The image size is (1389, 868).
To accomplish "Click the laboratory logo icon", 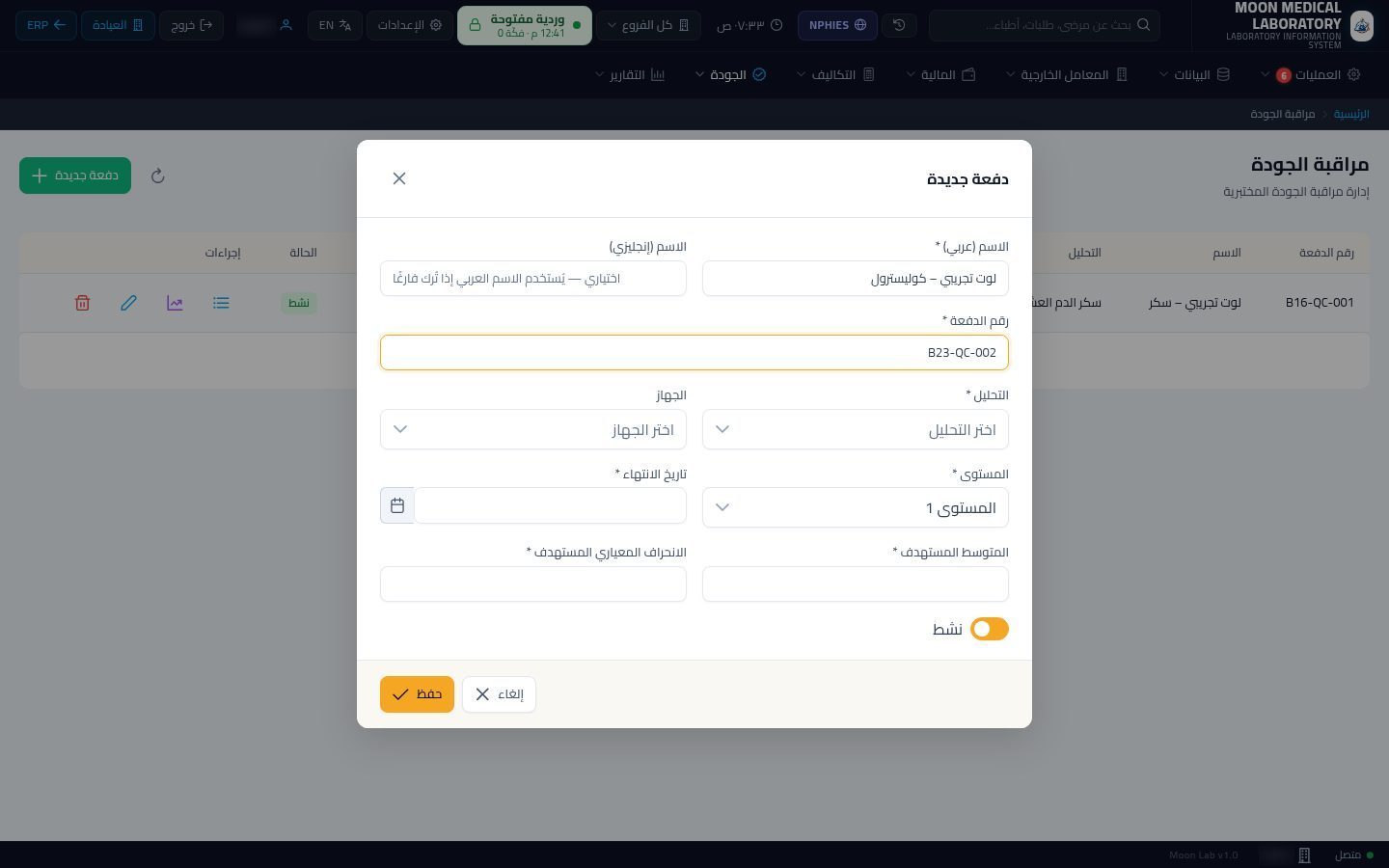I will tap(1361, 26).
